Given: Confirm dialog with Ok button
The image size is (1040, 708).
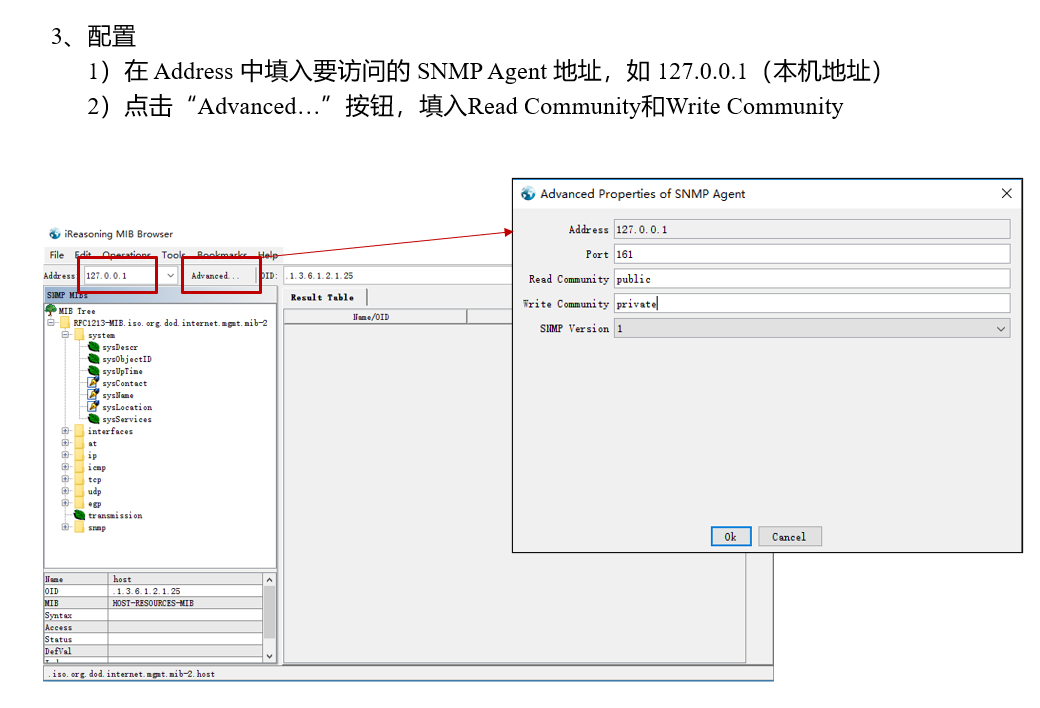Looking at the screenshot, I should point(730,536).
